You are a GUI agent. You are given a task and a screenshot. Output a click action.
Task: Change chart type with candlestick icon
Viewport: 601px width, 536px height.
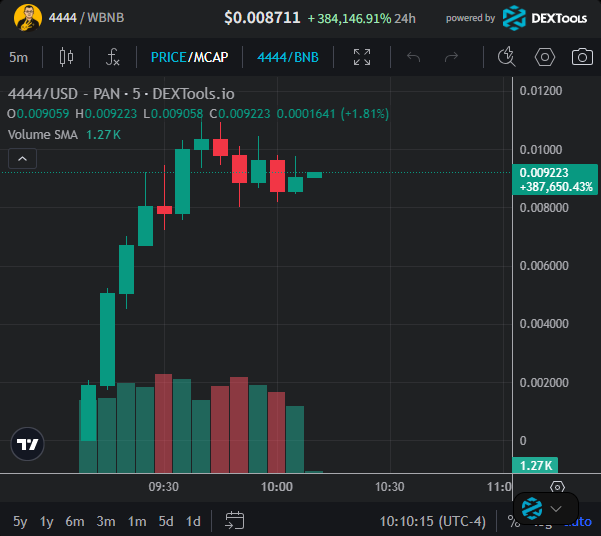pyautogui.click(x=66, y=58)
